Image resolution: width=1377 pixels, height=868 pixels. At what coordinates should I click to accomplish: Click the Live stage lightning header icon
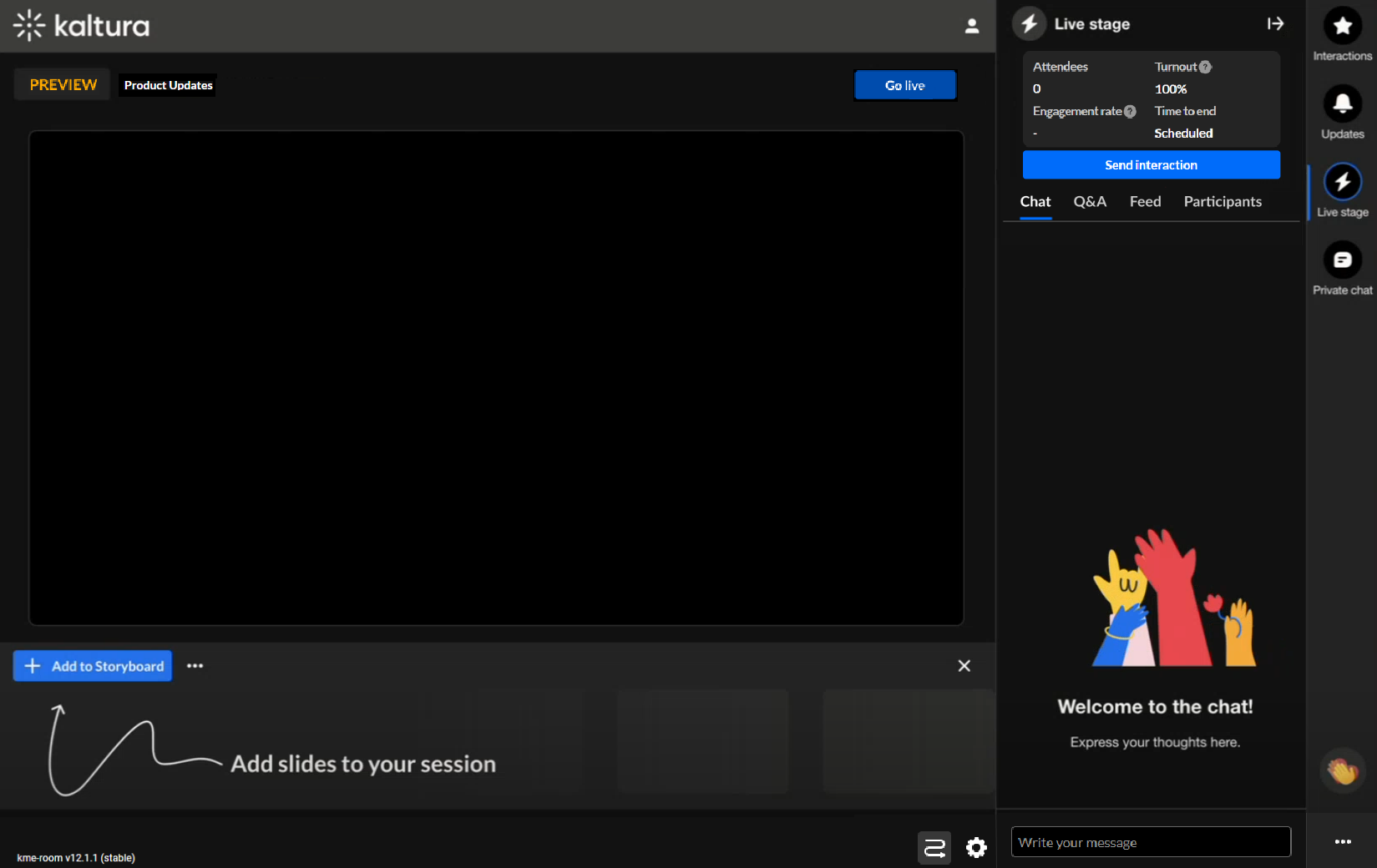click(1030, 23)
